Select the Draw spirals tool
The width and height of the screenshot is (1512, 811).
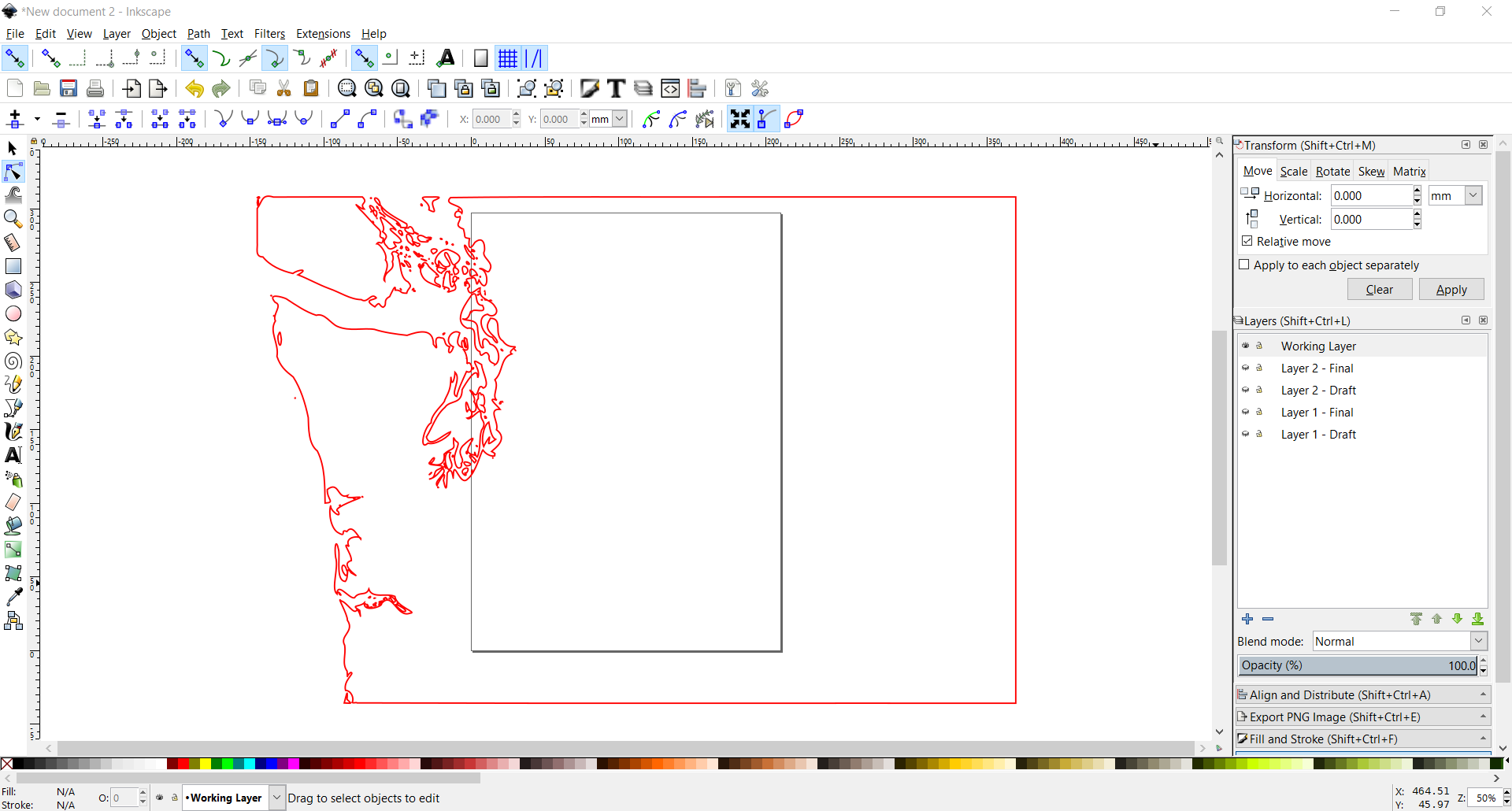(x=13, y=361)
